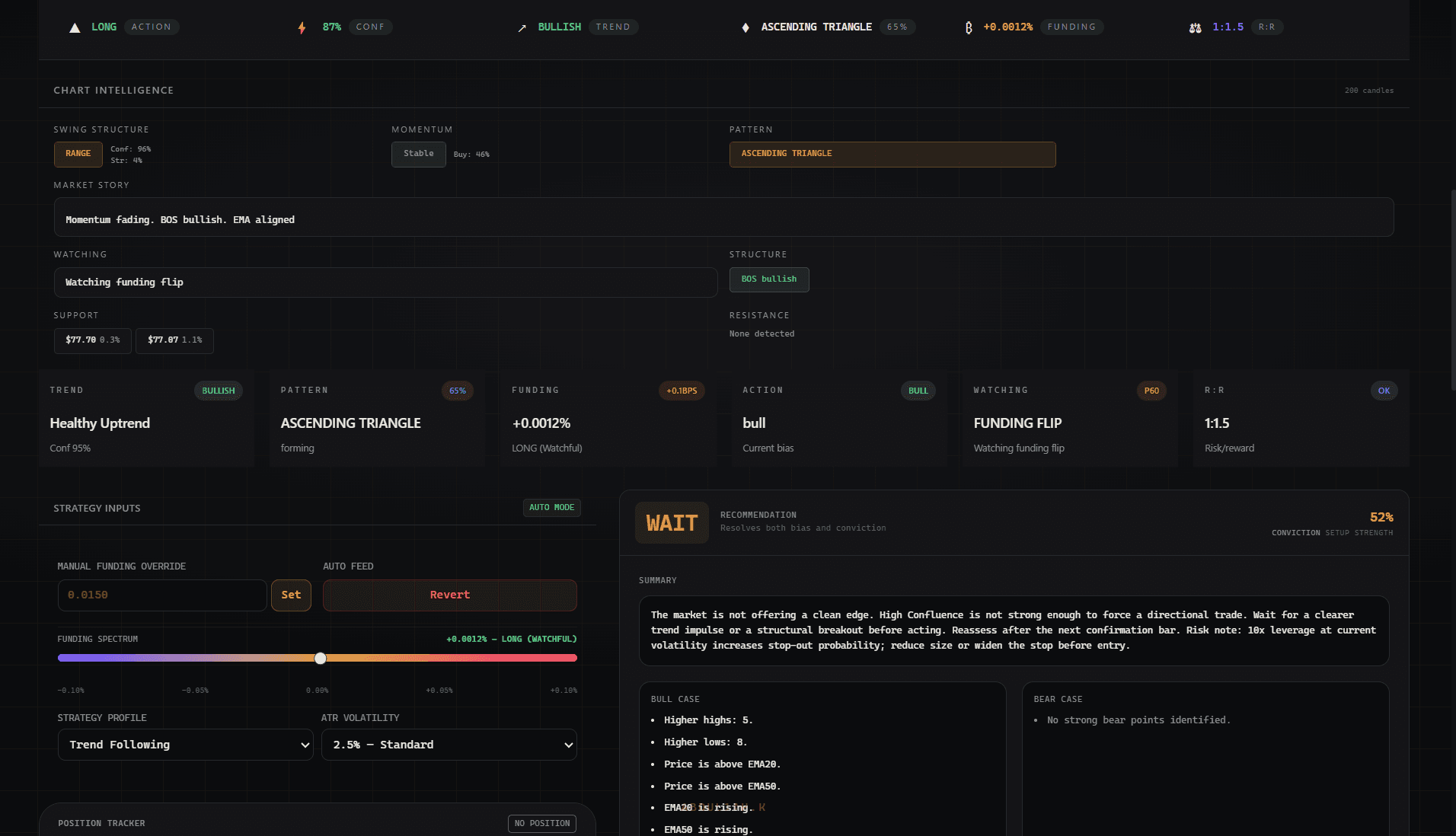Screen dimensions: 1456x836
Task: Click the R:R pill in top bar
Action: [1266, 27]
